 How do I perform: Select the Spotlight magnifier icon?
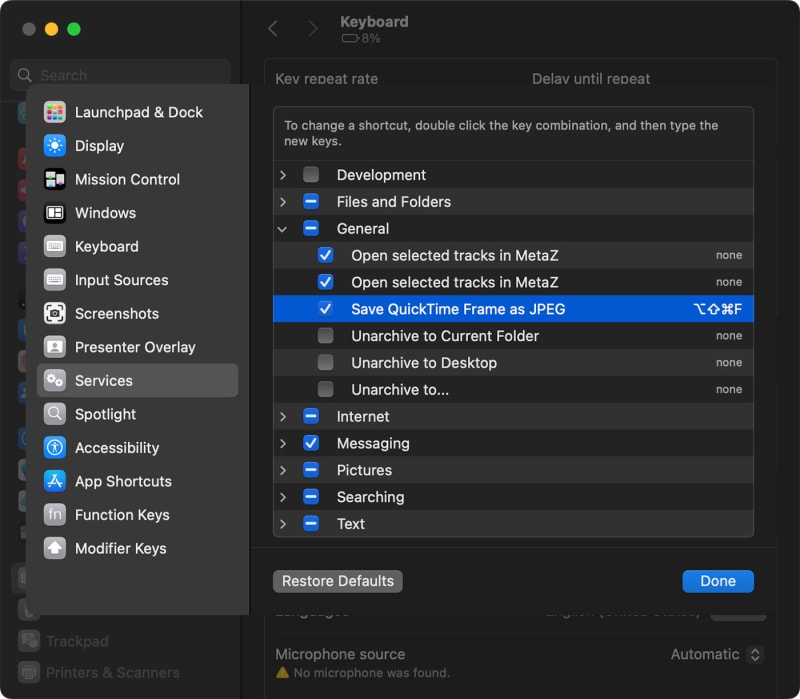[55, 414]
